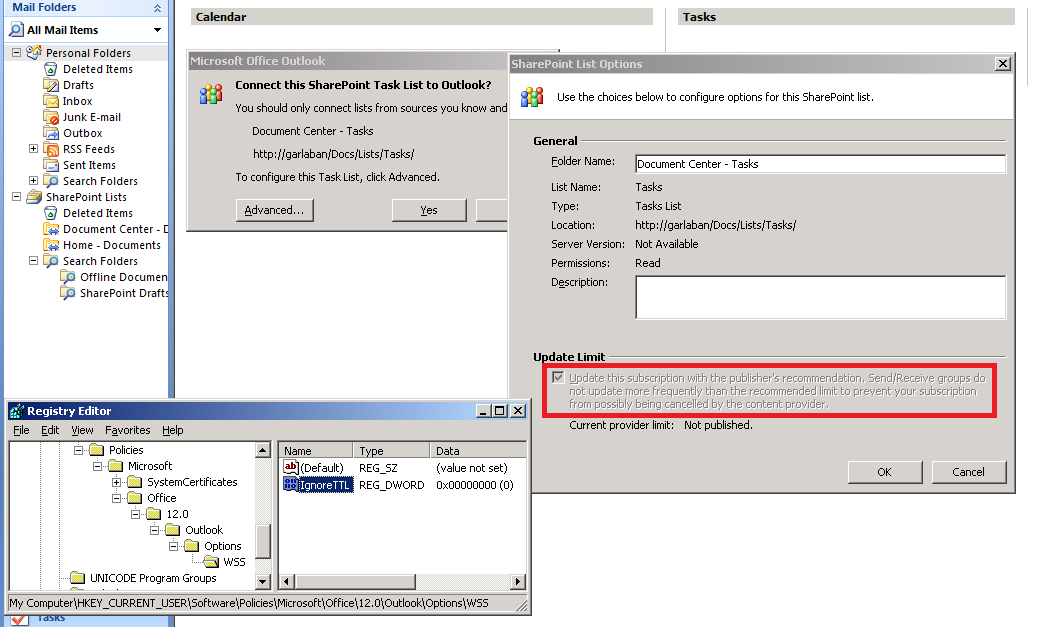Screen dimensions: 1037x627
Task: Maximize the Registry Editor window
Action: click(x=500, y=411)
